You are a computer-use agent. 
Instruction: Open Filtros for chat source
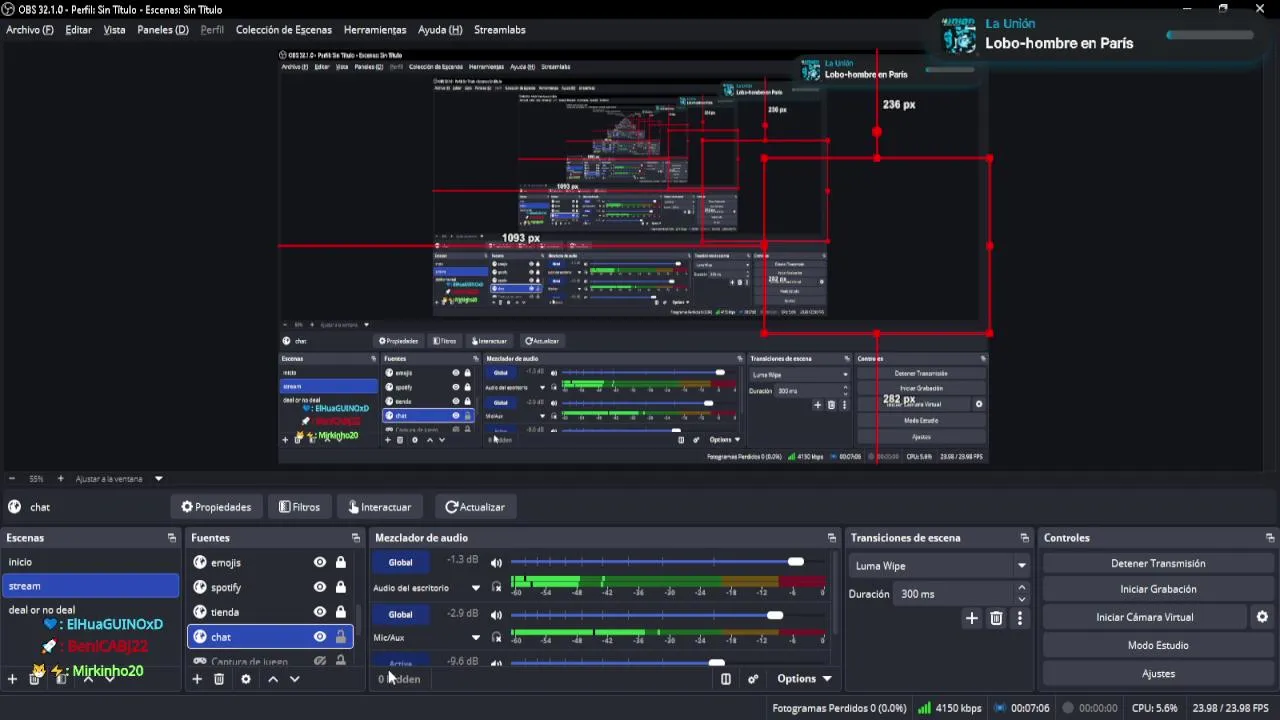pyautogui.click(x=299, y=507)
